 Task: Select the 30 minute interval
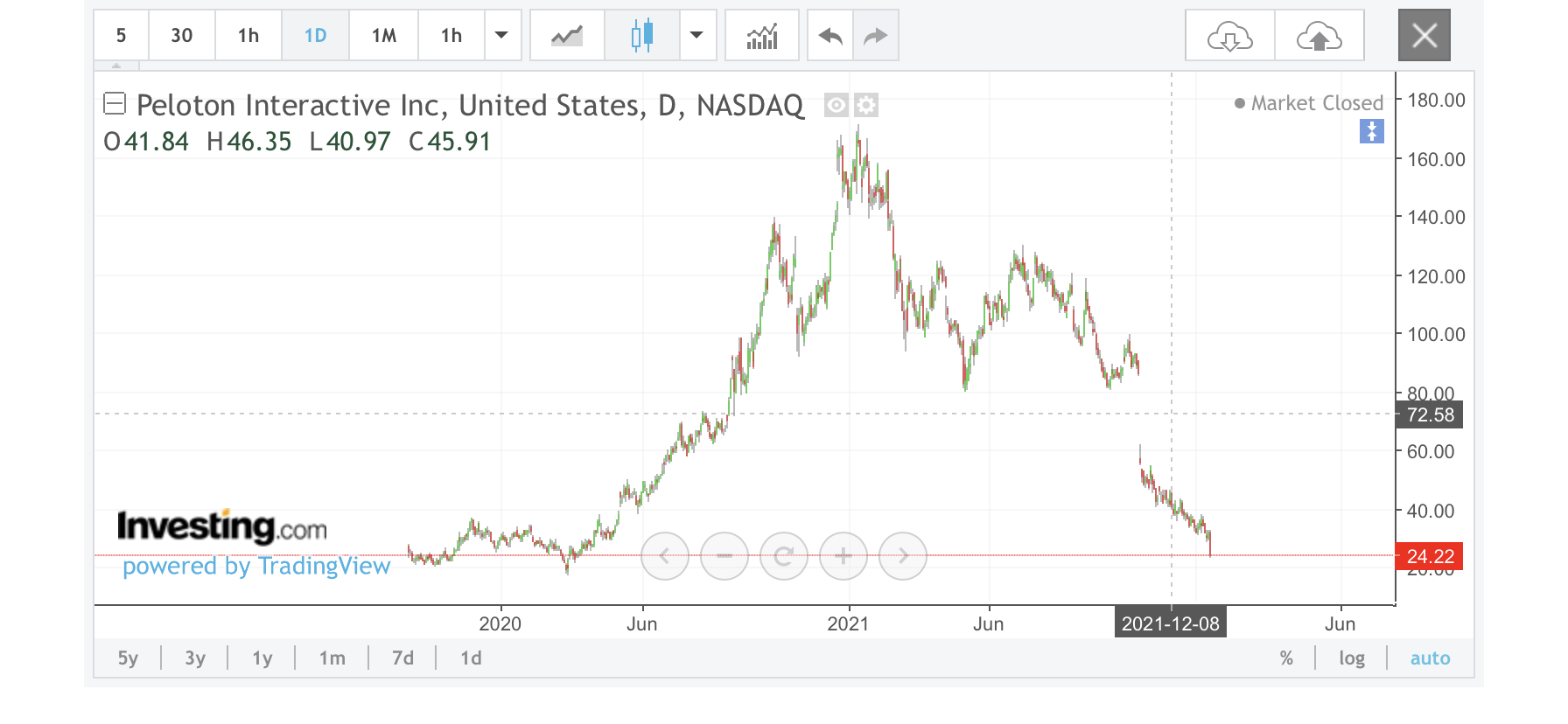coord(181,36)
